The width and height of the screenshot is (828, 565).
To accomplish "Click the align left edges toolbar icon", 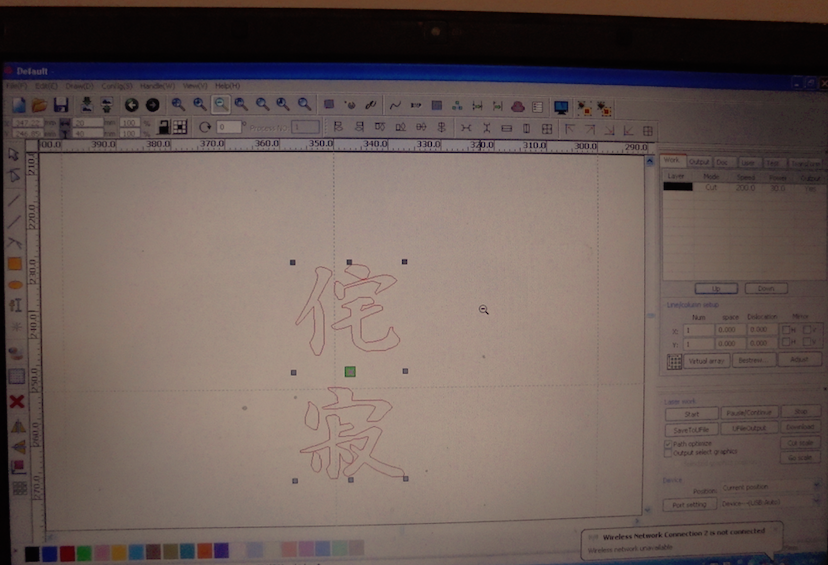I will 338,127.
